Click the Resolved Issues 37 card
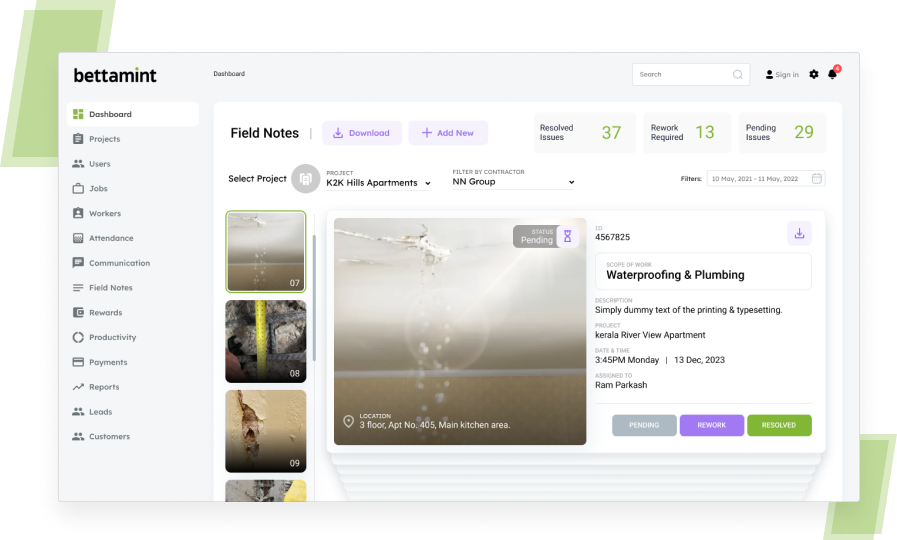 585,133
